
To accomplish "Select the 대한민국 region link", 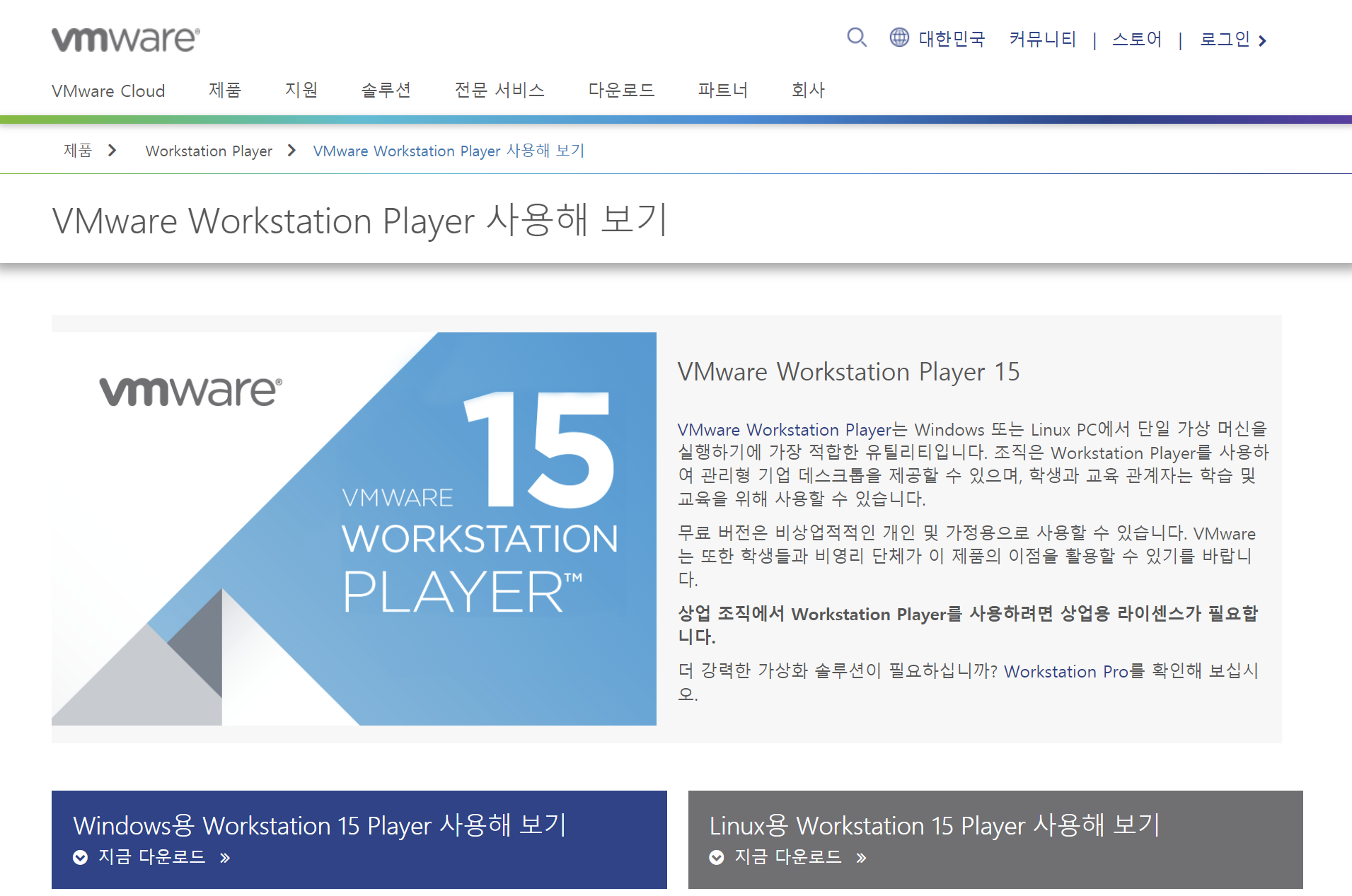I will point(952,39).
